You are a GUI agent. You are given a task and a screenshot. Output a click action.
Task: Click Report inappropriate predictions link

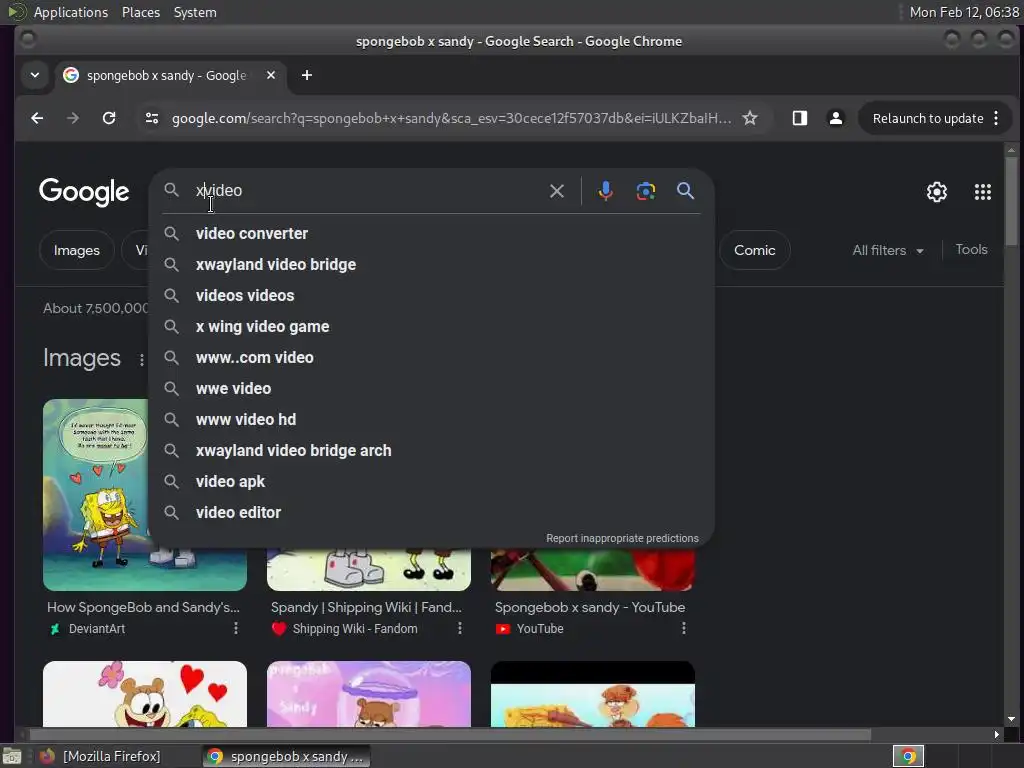click(622, 538)
